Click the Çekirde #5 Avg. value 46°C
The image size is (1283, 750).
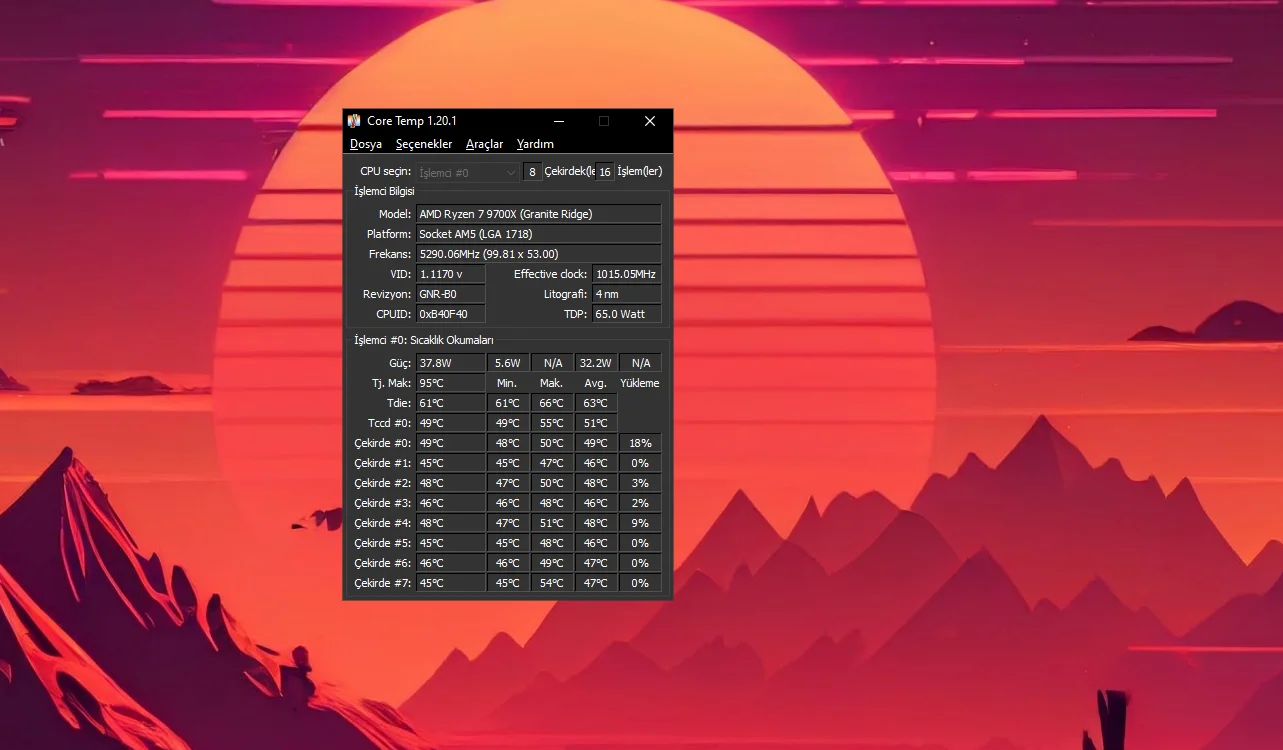coord(596,543)
